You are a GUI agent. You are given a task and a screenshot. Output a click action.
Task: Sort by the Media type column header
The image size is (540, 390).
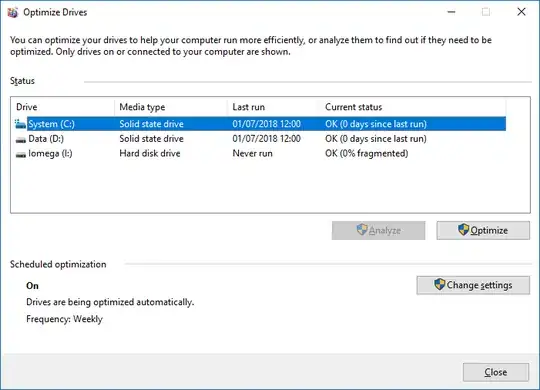[x=171, y=107]
